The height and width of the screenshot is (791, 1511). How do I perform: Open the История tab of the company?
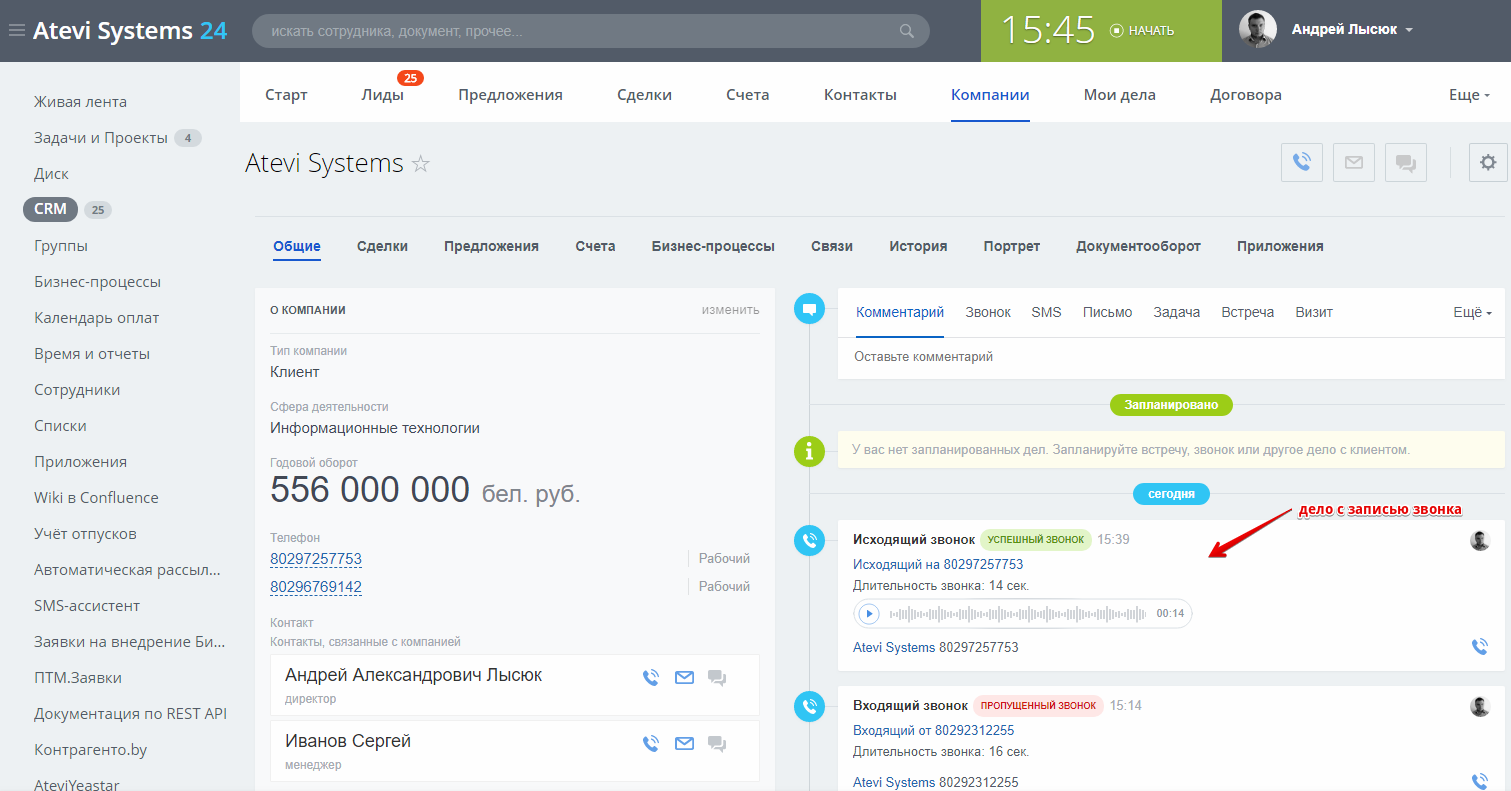pos(917,246)
